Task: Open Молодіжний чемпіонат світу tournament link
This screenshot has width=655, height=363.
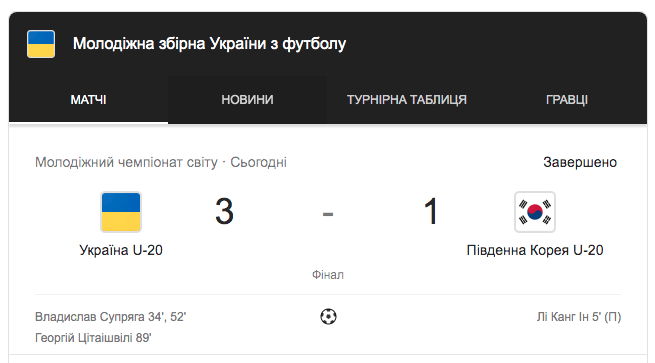Action: (126, 162)
